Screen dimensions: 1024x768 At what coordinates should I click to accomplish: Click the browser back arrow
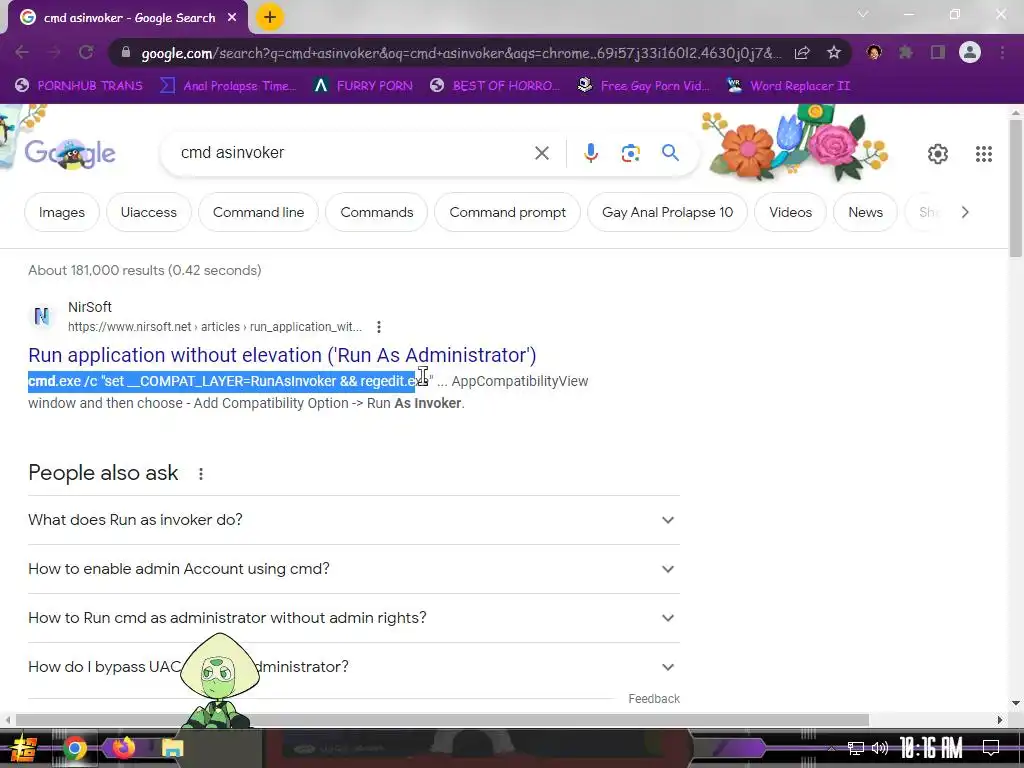[22, 52]
